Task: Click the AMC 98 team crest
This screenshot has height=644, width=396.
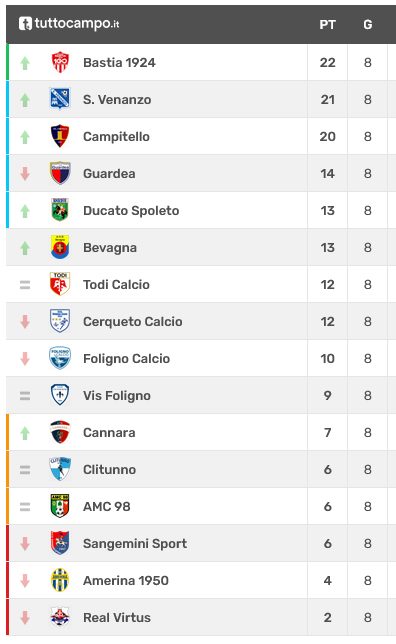Action: point(60,506)
